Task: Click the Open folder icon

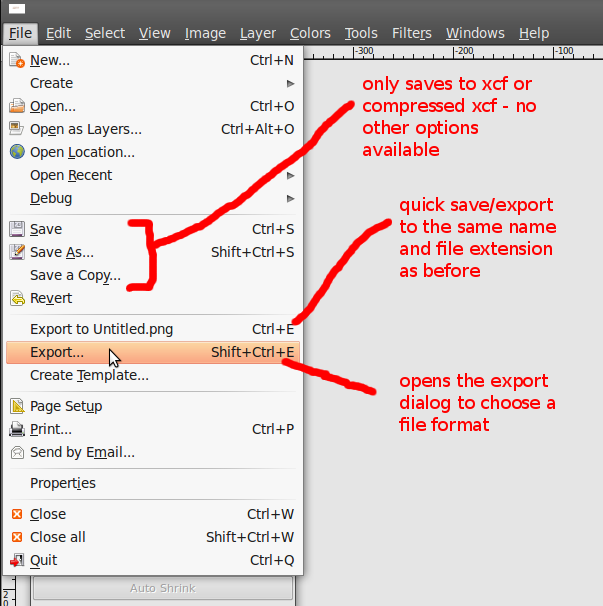Action: tap(17, 106)
